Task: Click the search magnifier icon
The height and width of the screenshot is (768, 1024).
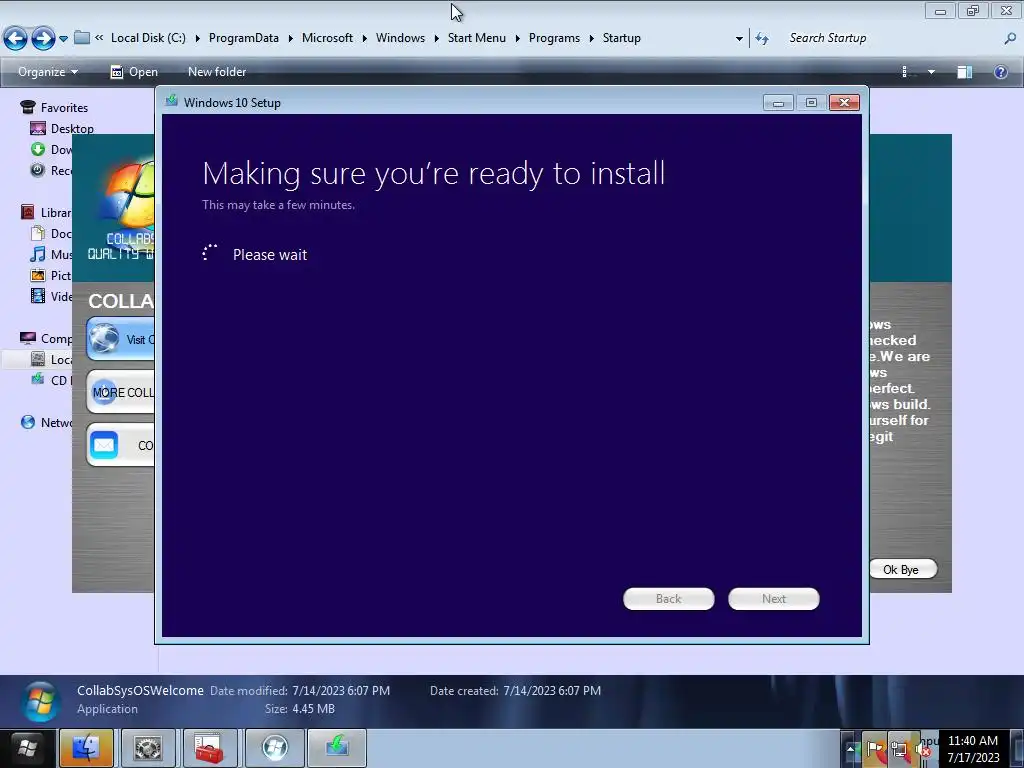Action: (1010, 38)
